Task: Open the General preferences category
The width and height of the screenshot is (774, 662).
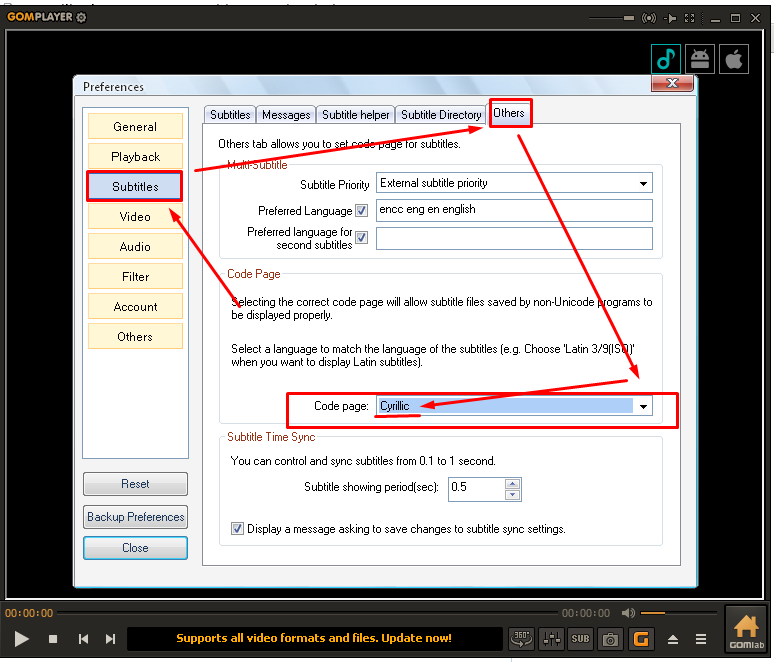Action: point(135,127)
